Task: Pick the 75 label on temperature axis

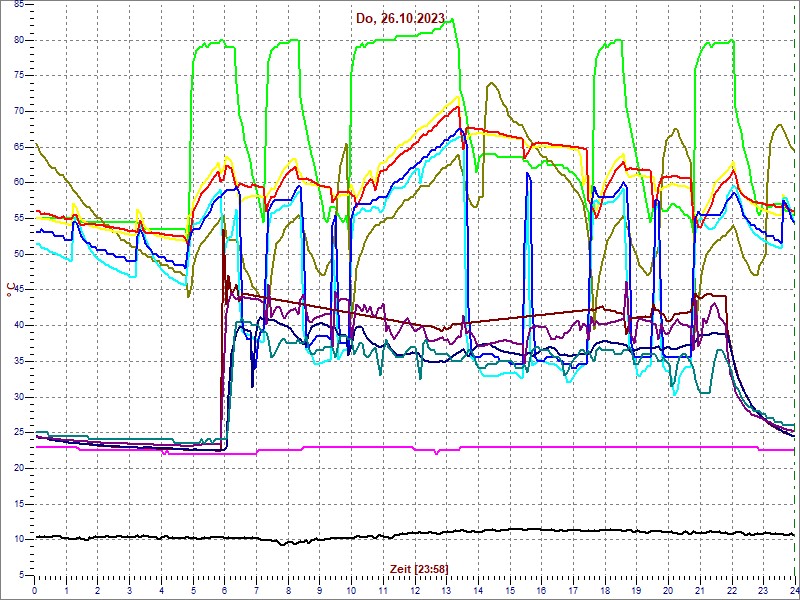Action: click(18, 76)
